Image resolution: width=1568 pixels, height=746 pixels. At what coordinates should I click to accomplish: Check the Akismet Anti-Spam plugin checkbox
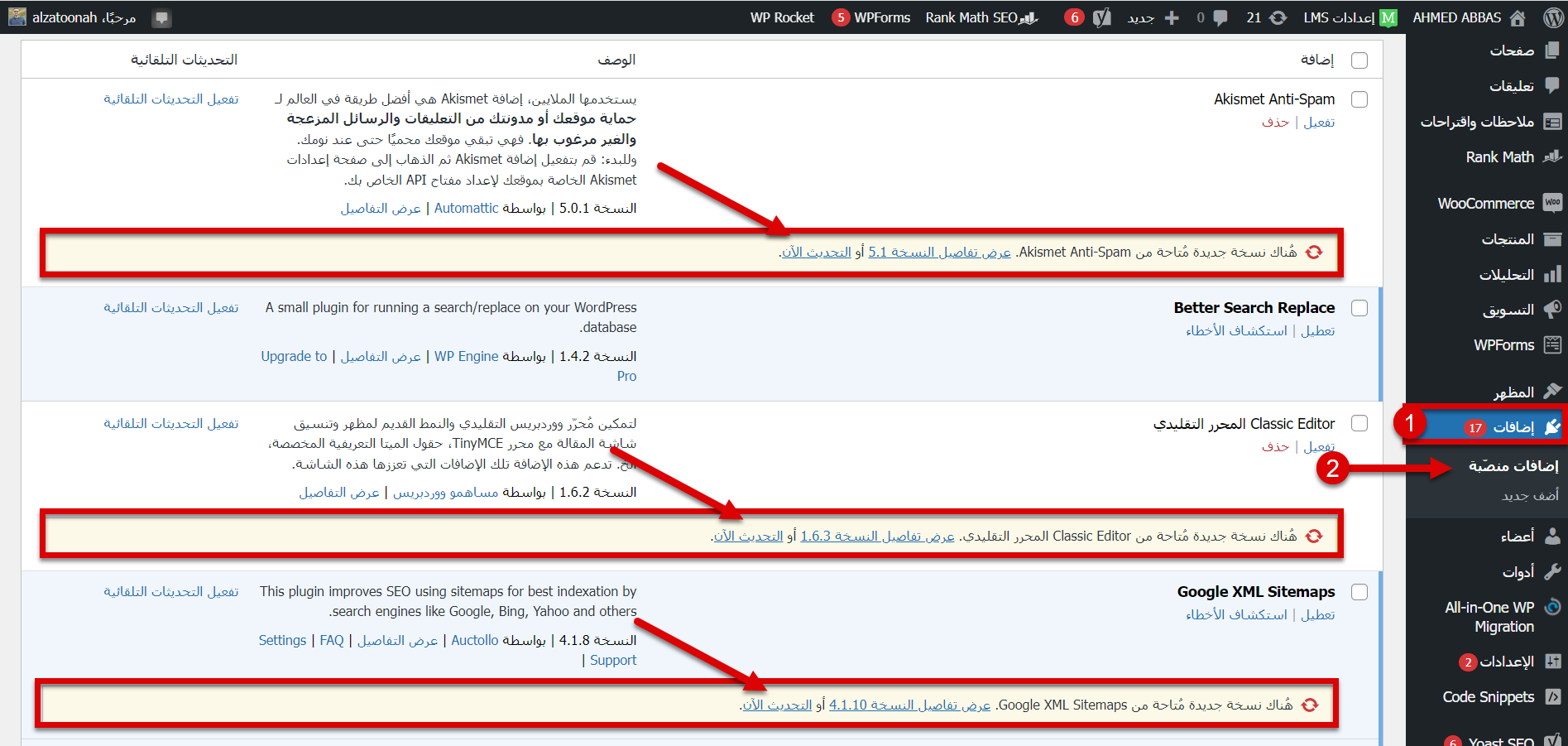coord(1359,99)
